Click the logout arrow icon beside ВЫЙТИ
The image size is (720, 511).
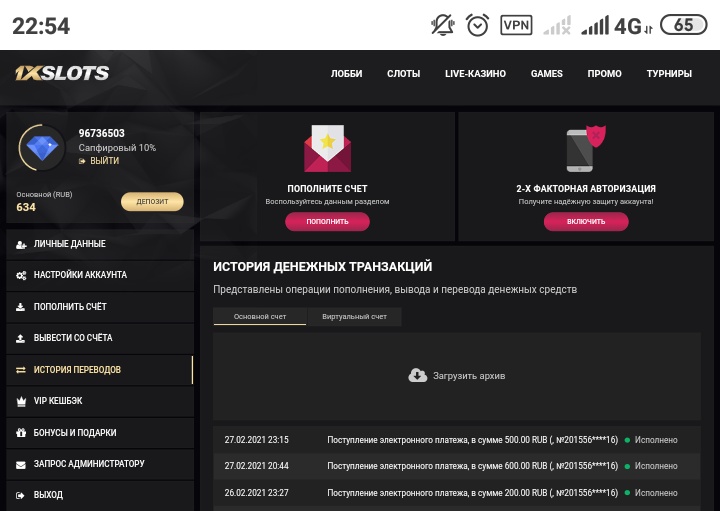coord(82,161)
